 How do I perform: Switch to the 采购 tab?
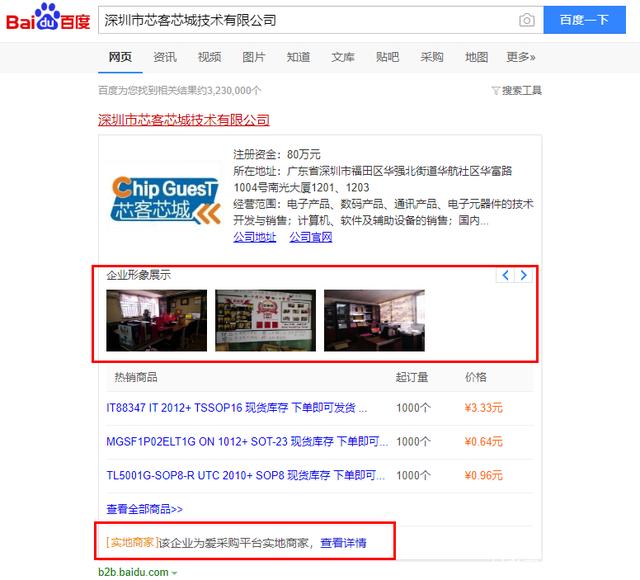coord(432,57)
